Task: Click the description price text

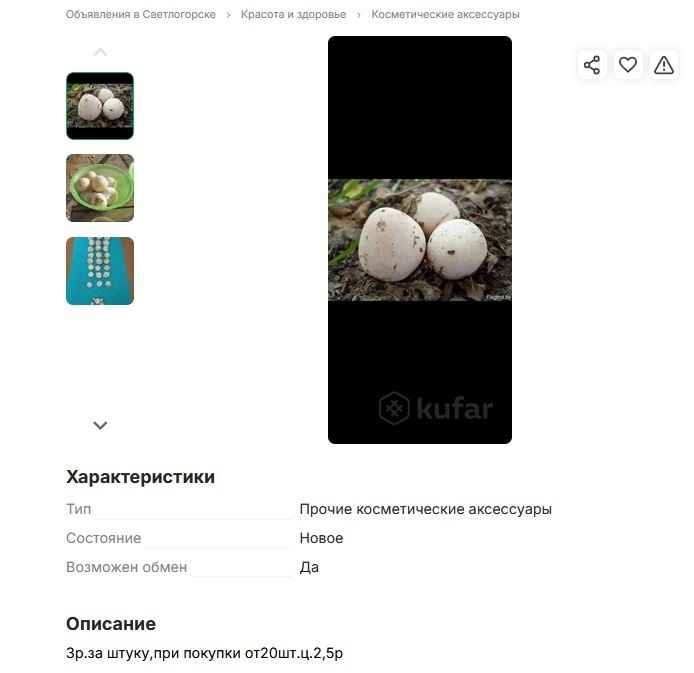Action: tap(204, 653)
